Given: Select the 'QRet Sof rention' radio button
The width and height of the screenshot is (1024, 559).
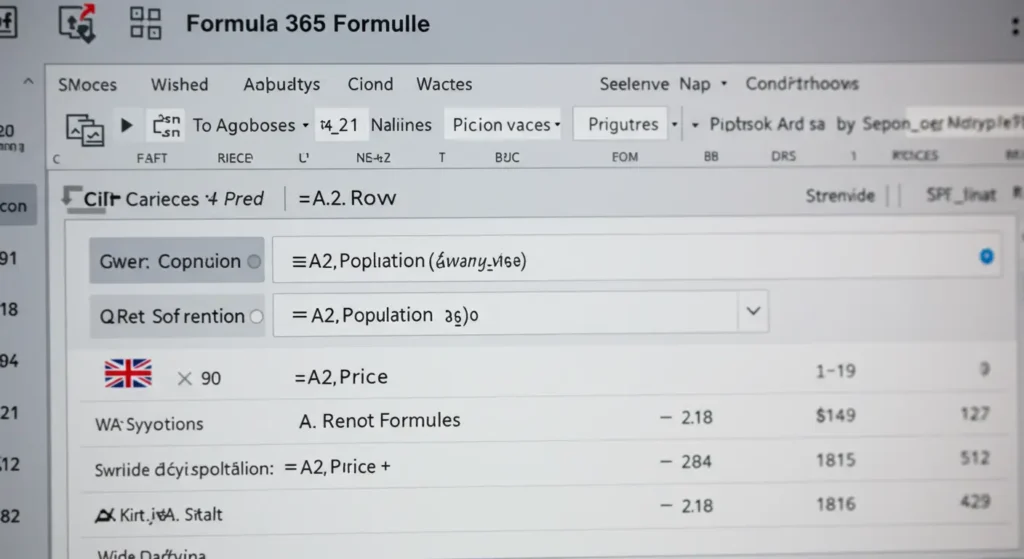Looking at the screenshot, I should click(255, 316).
